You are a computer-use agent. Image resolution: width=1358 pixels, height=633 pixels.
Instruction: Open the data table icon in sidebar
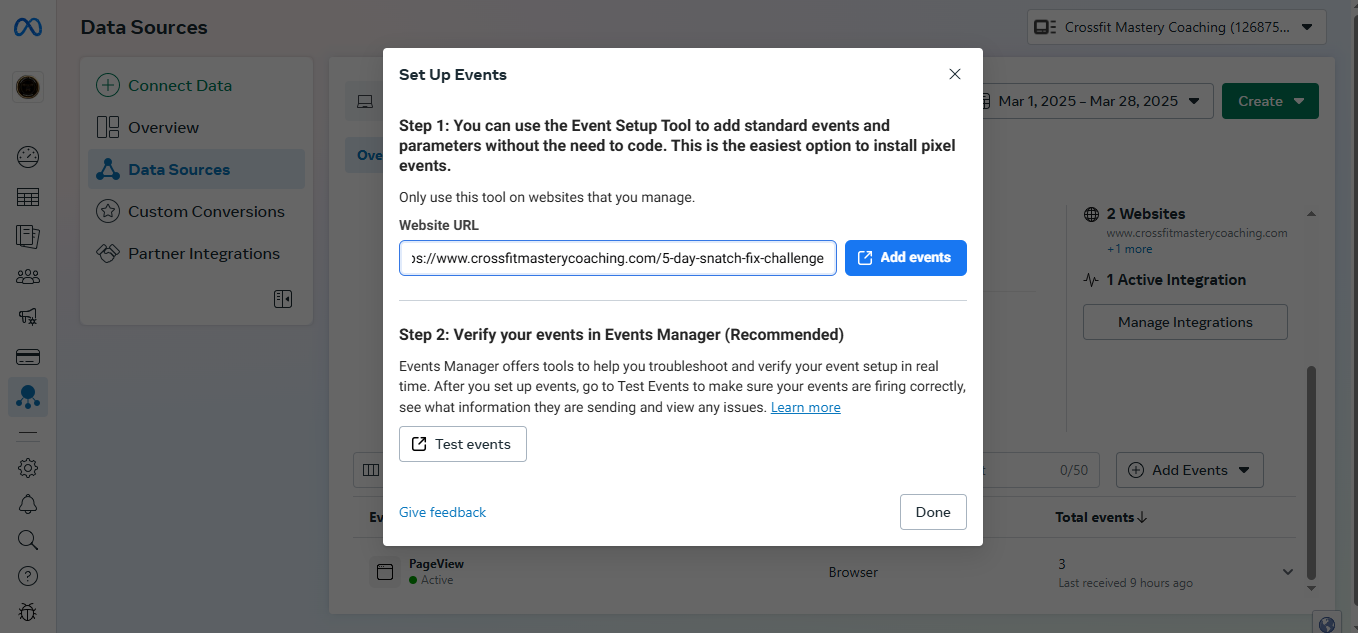[x=28, y=197]
